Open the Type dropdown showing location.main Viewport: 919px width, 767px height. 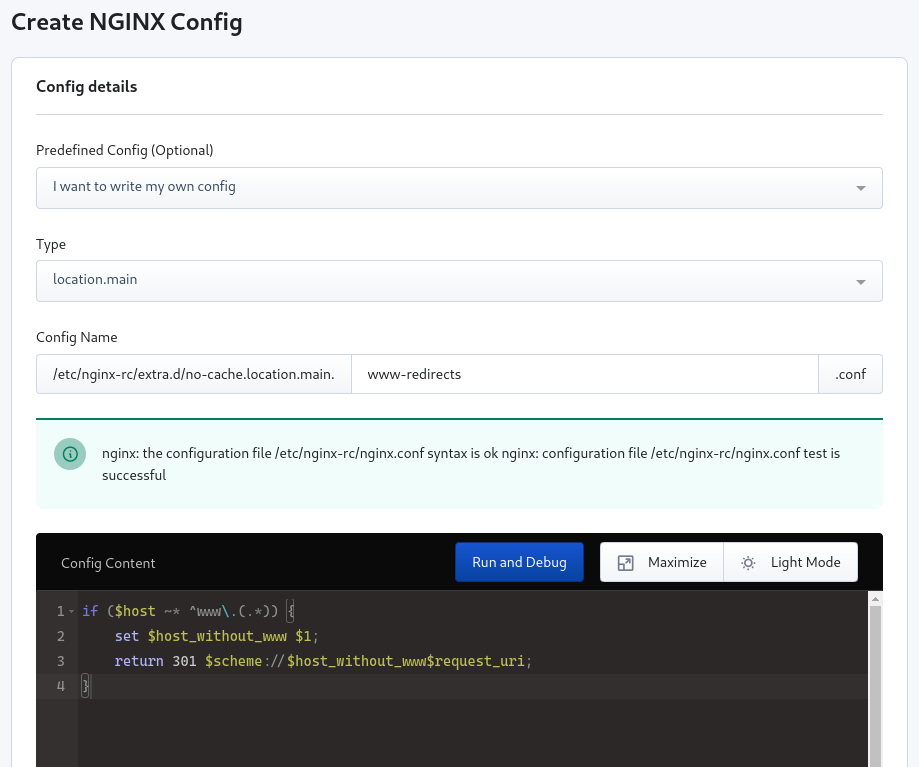459,281
